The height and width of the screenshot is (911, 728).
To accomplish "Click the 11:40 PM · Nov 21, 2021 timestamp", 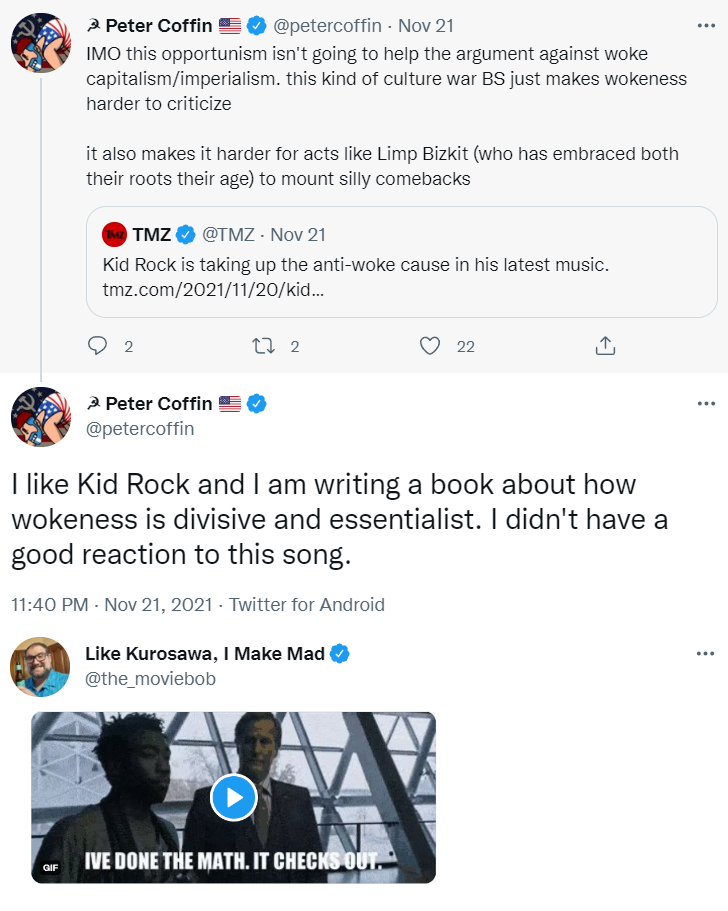I will 113,605.
